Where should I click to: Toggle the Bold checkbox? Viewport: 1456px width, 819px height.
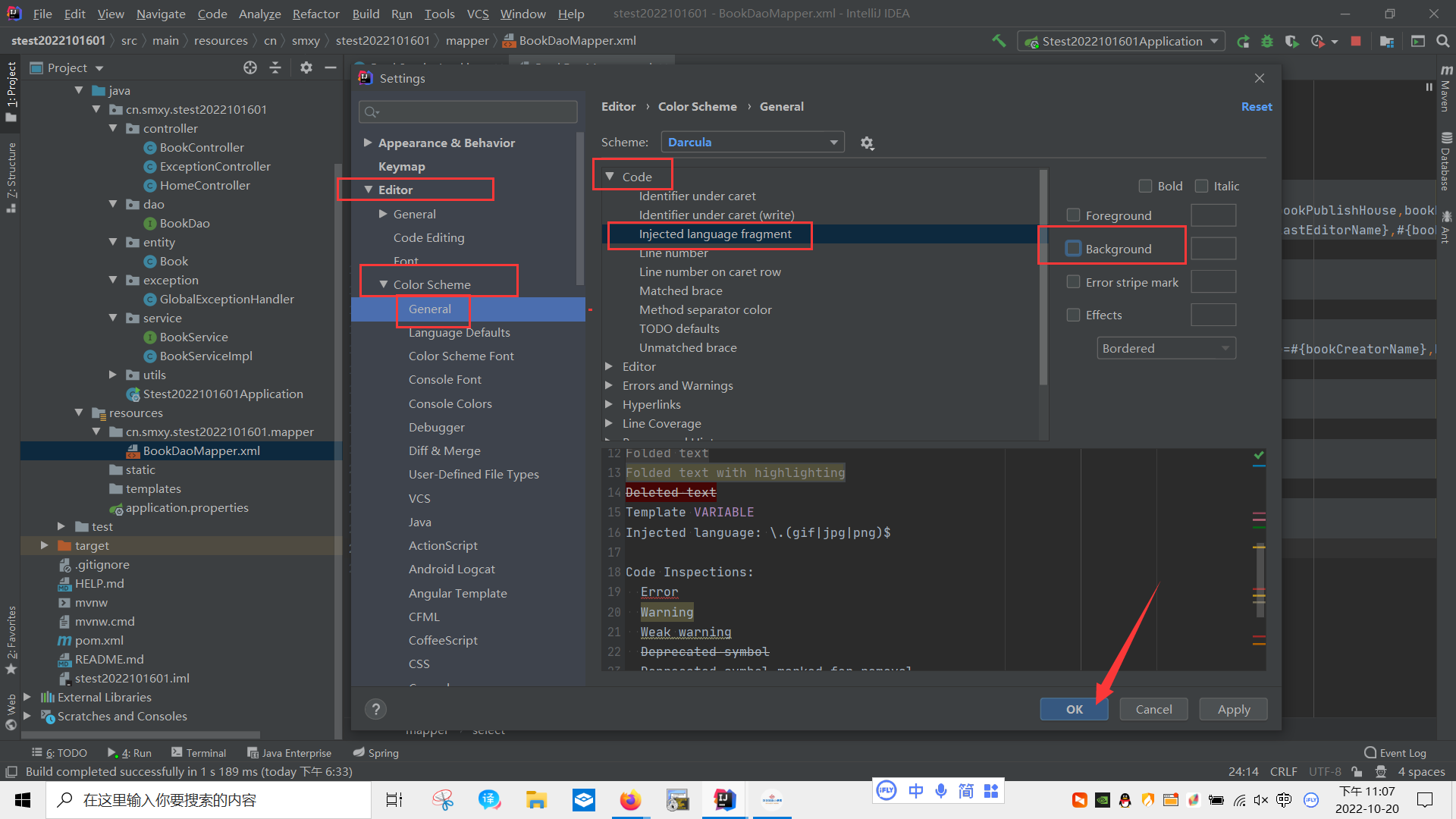click(1145, 186)
